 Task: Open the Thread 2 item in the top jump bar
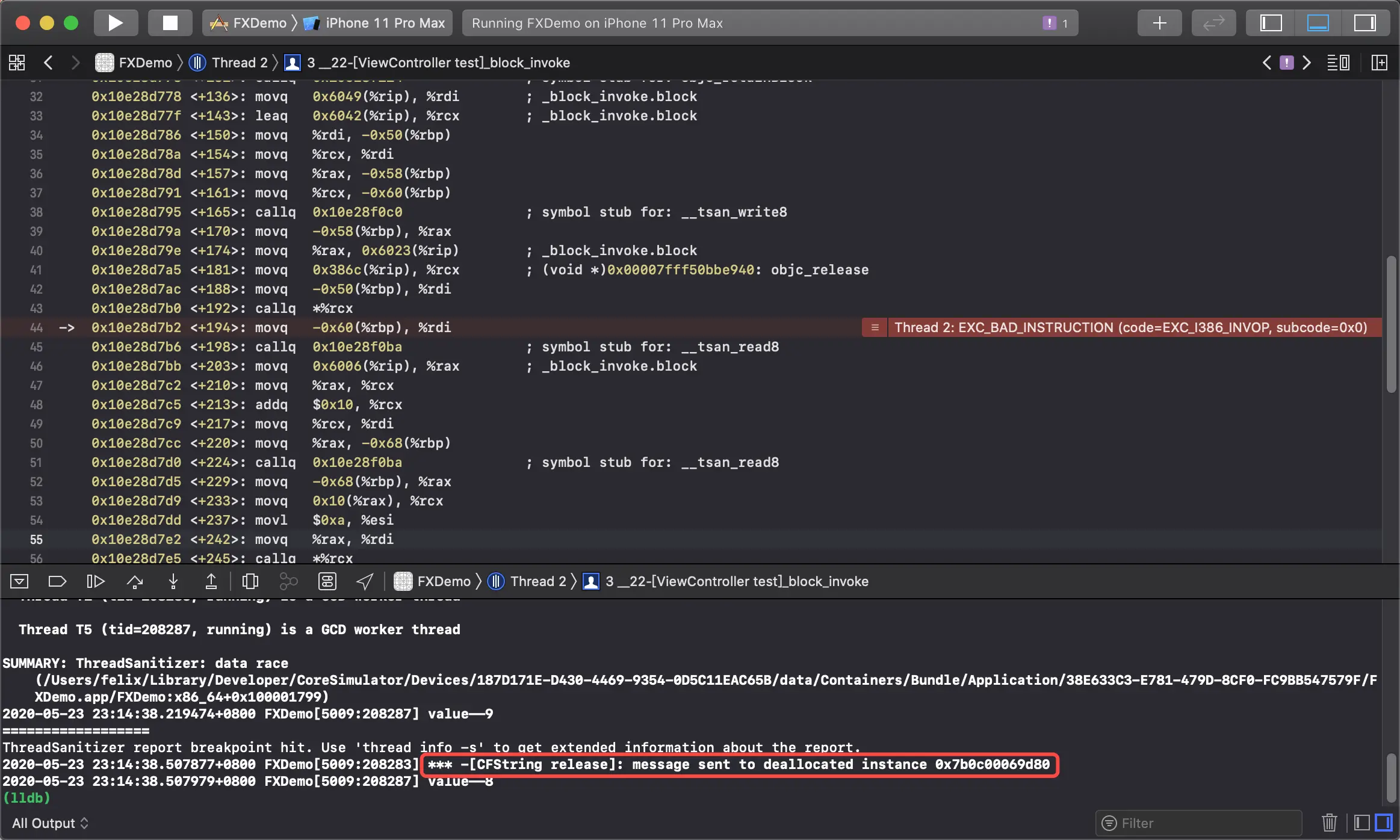click(231, 63)
